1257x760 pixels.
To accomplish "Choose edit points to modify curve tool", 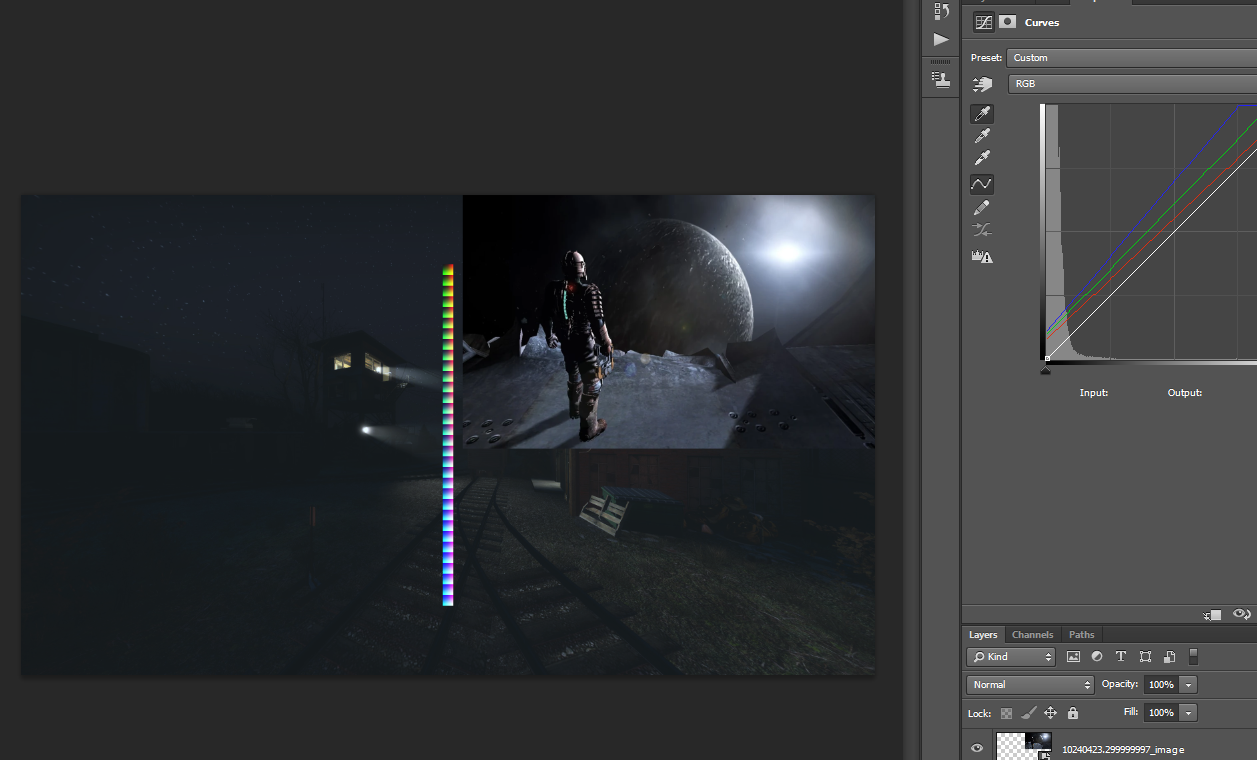I will pyautogui.click(x=982, y=184).
